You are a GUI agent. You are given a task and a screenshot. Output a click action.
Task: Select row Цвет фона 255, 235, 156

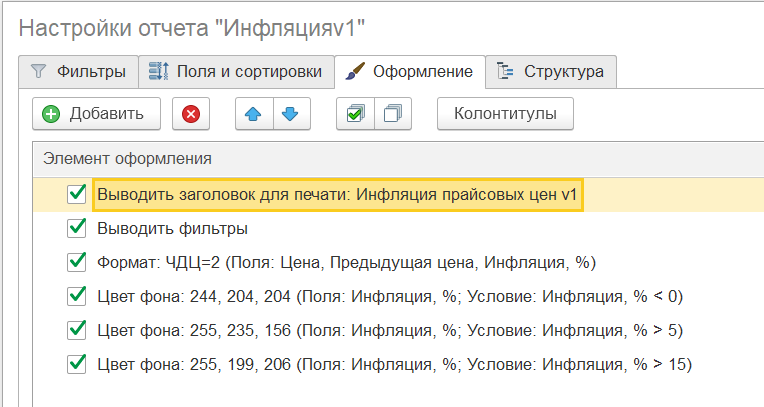click(x=398, y=330)
